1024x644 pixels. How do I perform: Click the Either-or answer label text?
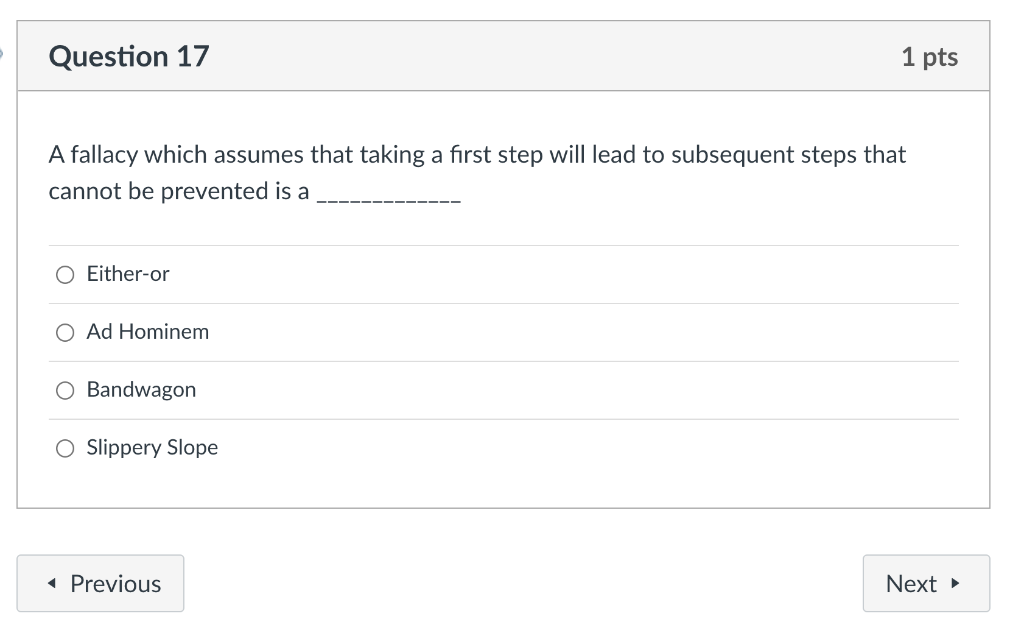click(128, 274)
